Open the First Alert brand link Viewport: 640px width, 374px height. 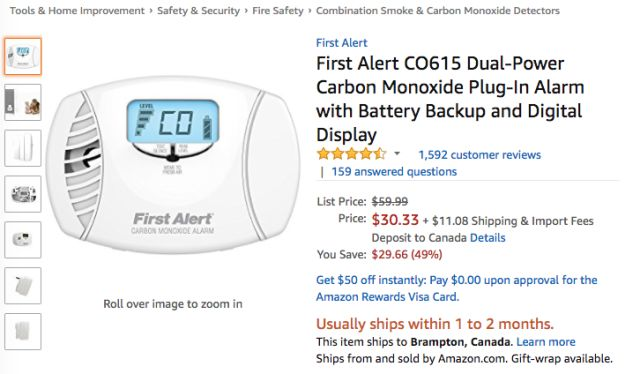[342, 43]
